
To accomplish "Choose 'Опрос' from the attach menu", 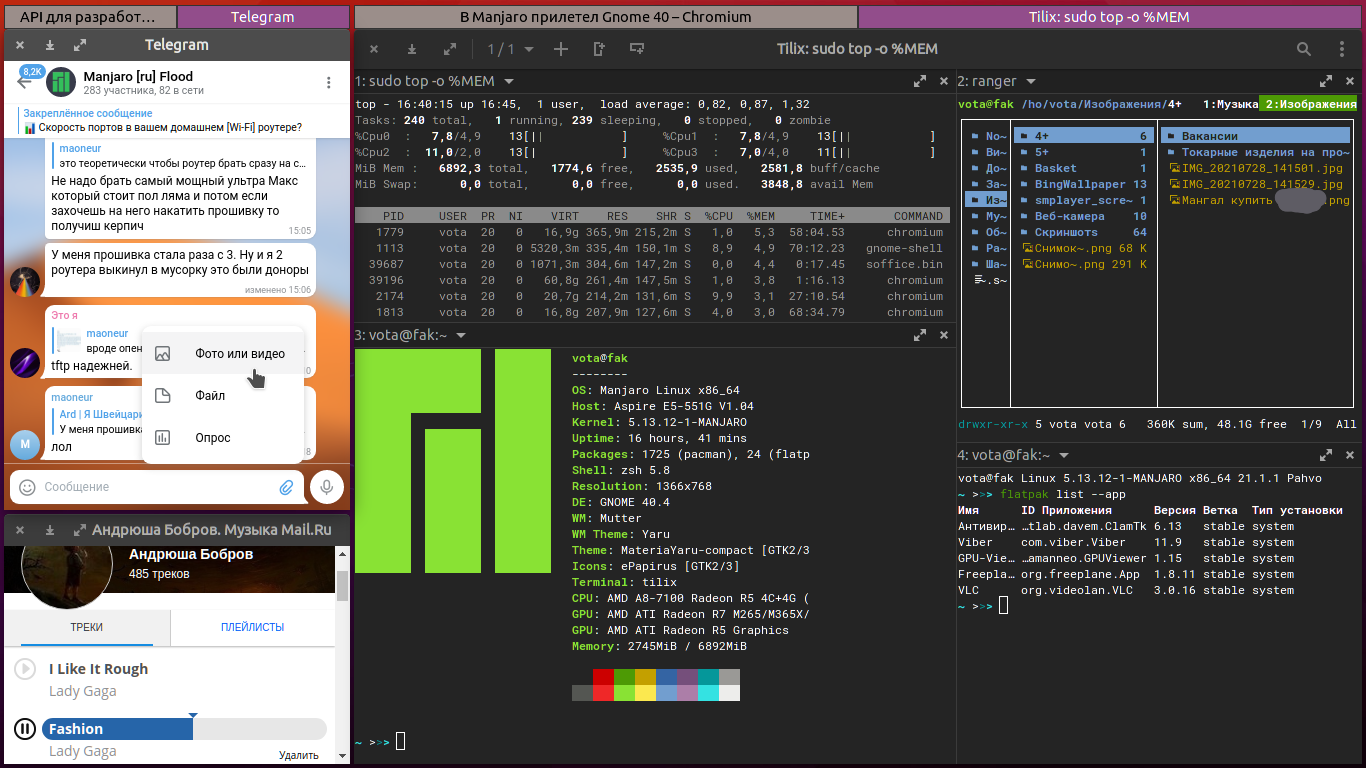I will point(222,438).
